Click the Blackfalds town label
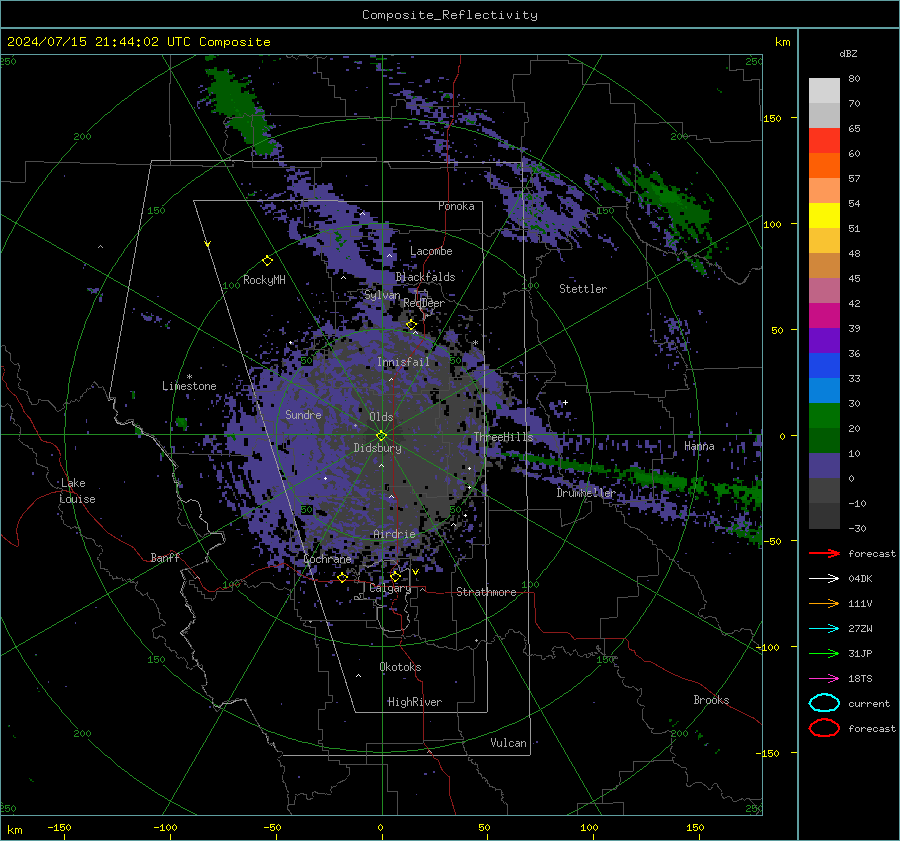Viewport: 900px width, 841px height. click(425, 277)
